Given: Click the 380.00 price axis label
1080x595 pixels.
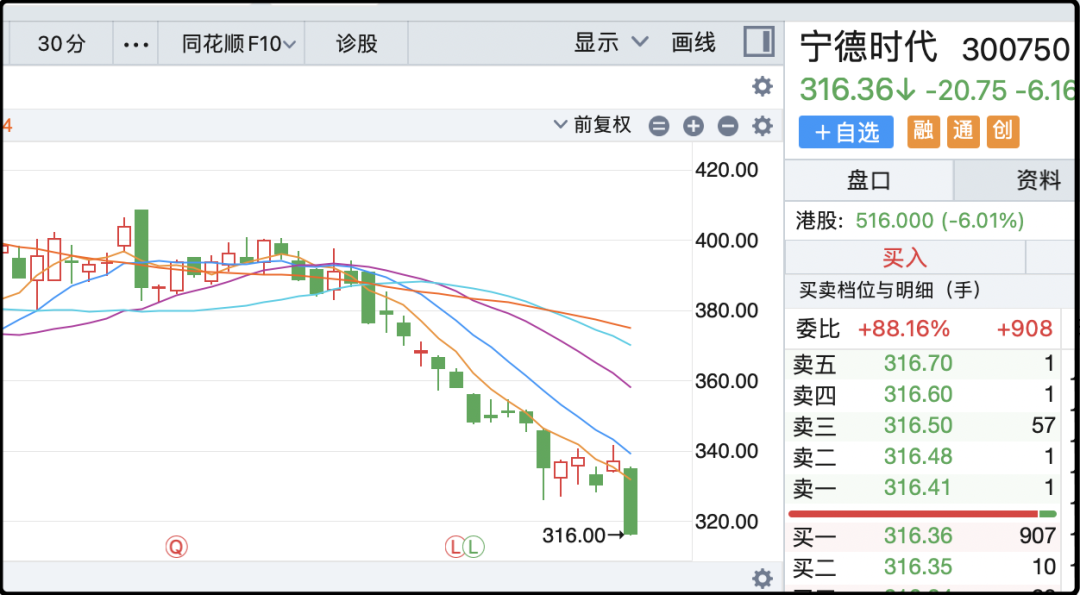Looking at the screenshot, I should click(x=725, y=311).
